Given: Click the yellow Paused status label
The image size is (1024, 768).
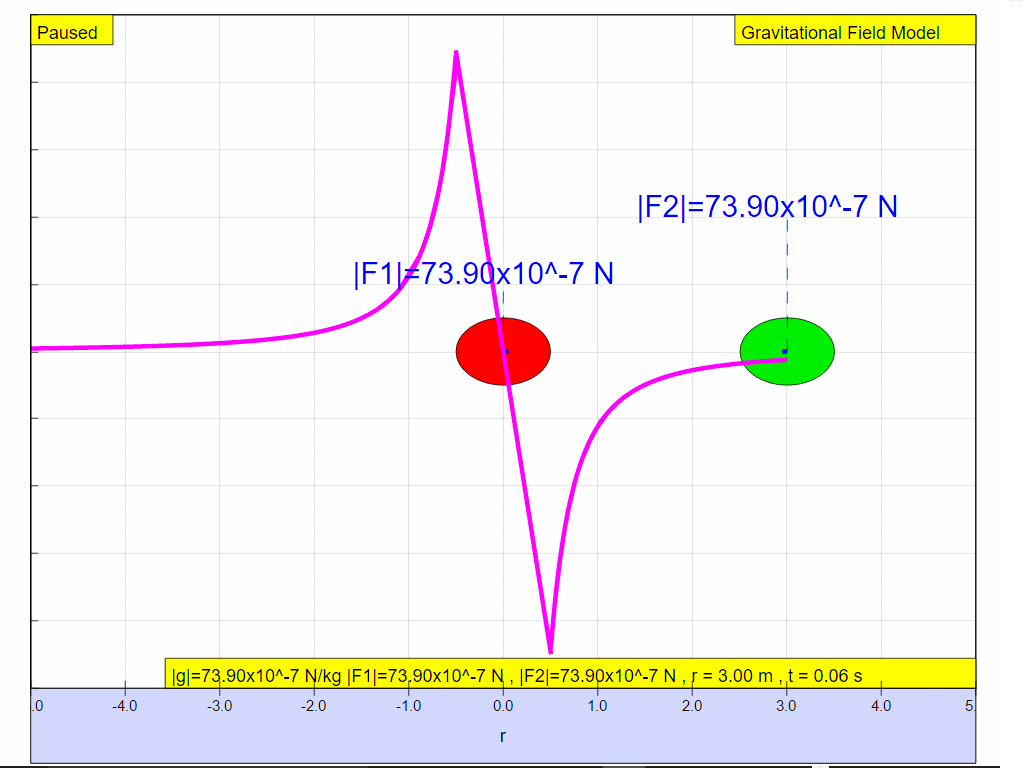Looking at the screenshot, I should coord(68,32).
